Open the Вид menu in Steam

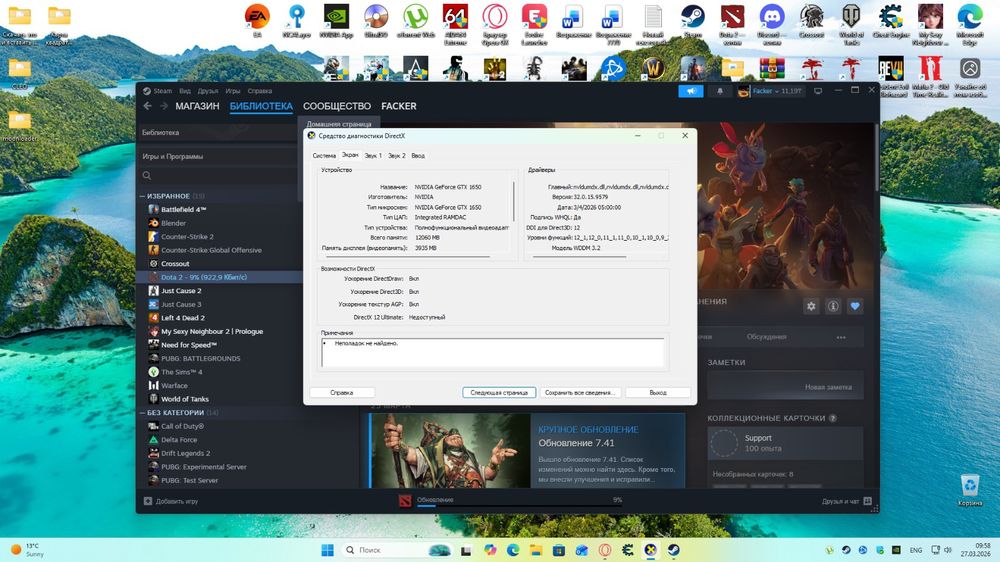[x=185, y=91]
